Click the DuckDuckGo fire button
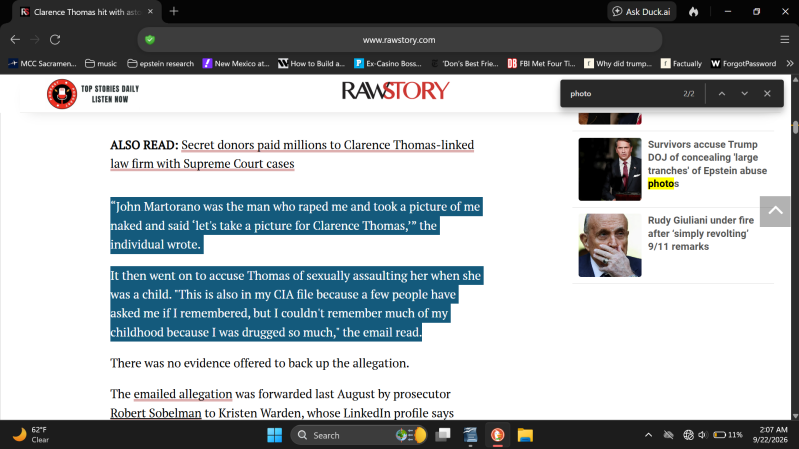 [x=694, y=12]
